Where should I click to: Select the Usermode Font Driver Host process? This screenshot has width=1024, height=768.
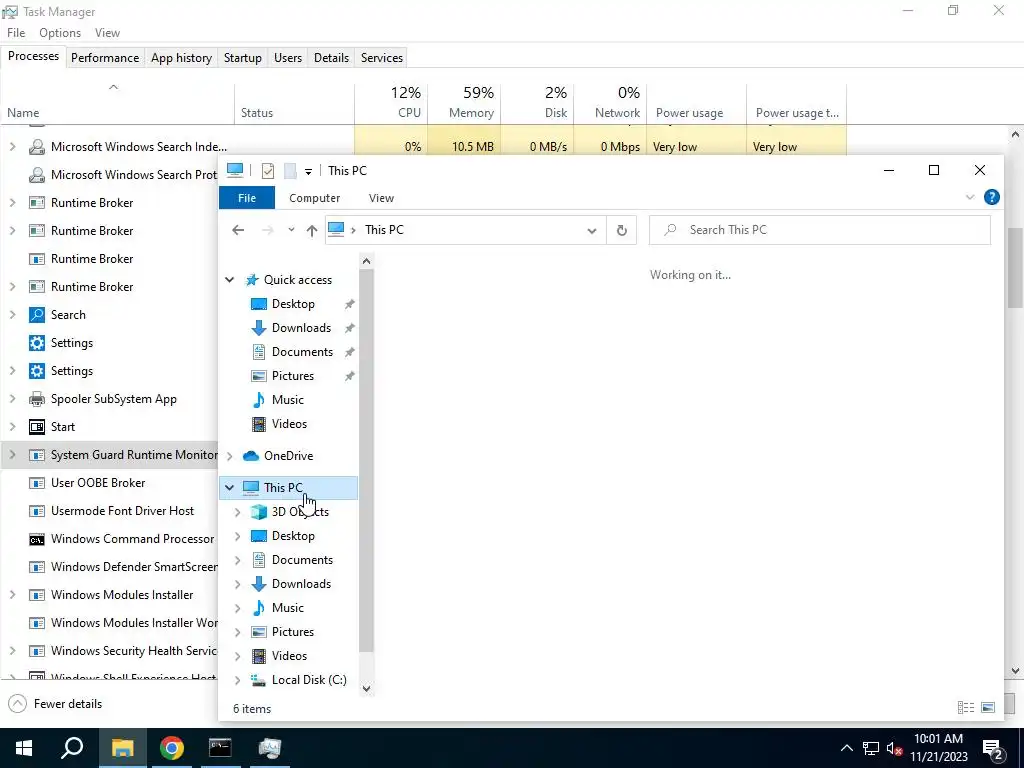pyautogui.click(x=122, y=511)
